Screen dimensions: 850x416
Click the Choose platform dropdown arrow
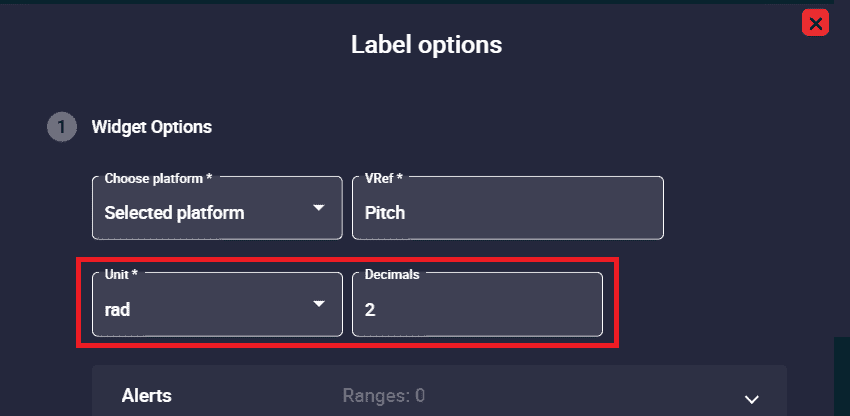pyautogui.click(x=318, y=208)
